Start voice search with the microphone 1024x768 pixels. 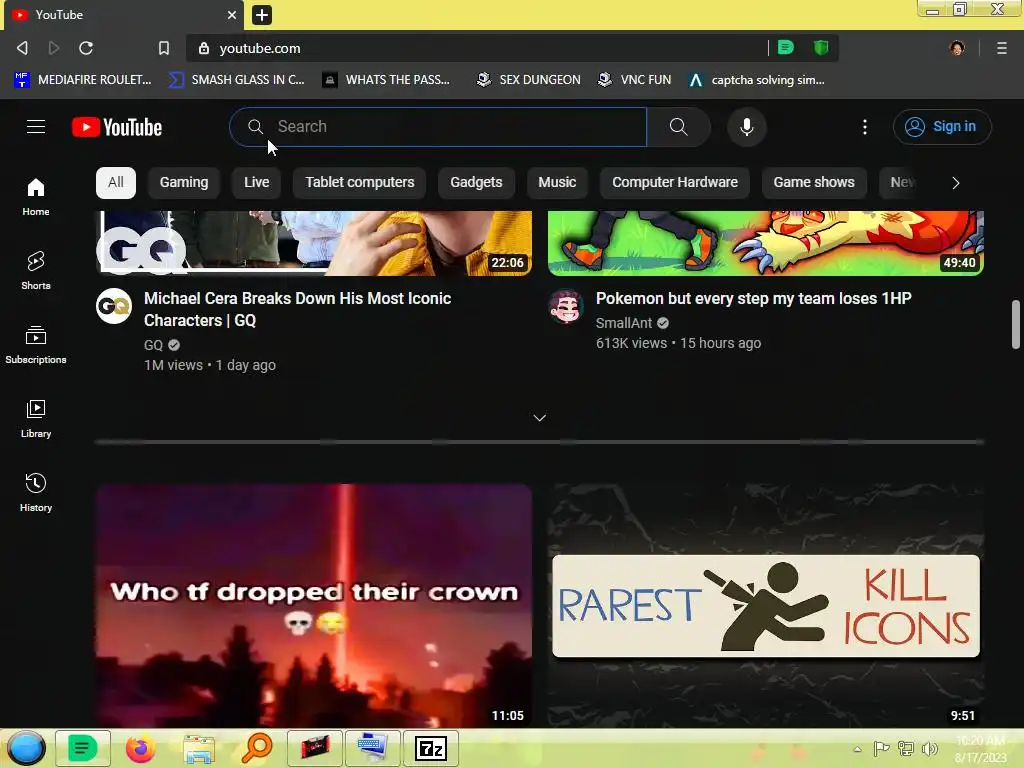(746, 127)
